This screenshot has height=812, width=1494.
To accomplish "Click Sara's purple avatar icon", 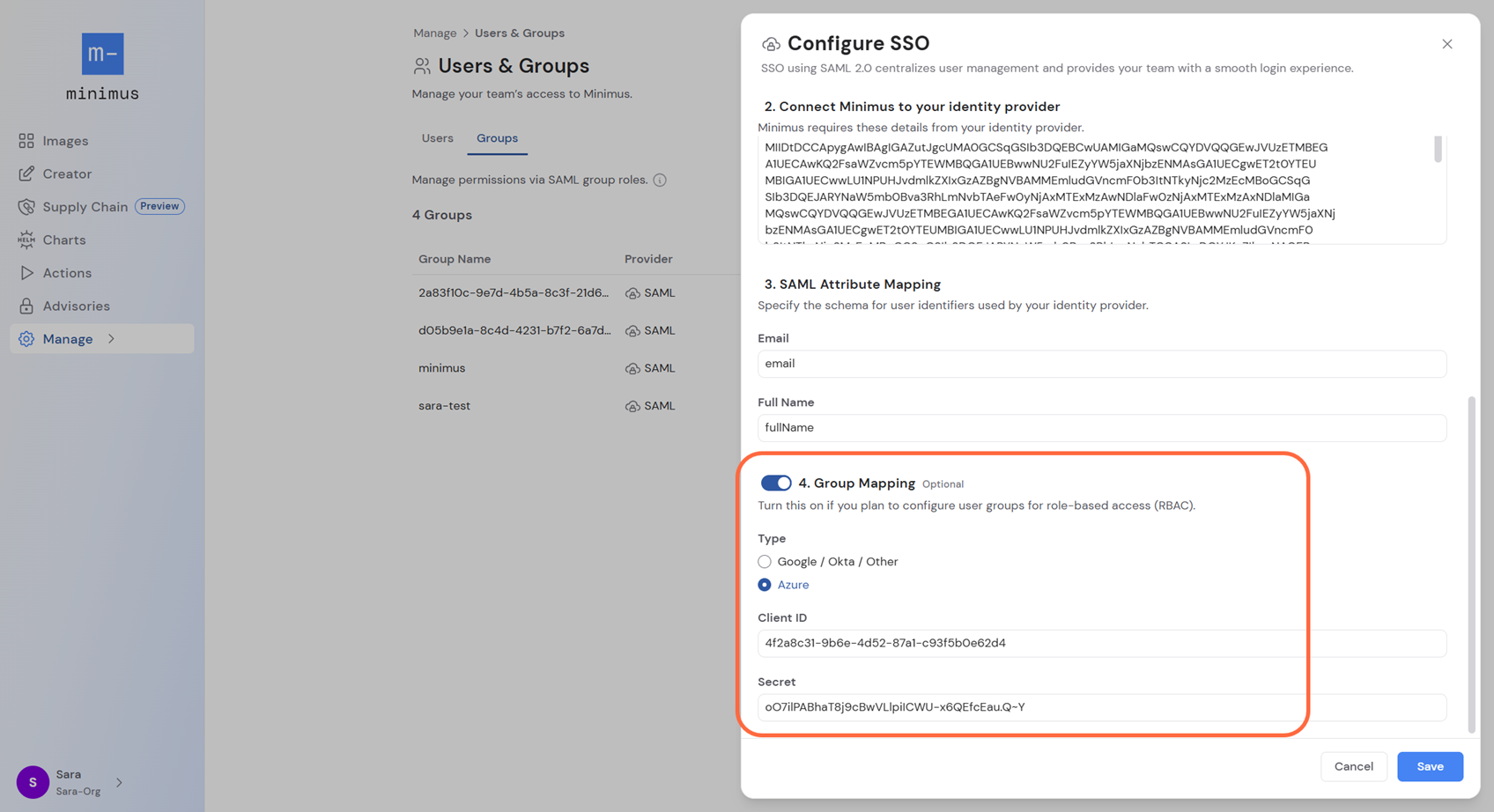I will [33, 782].
